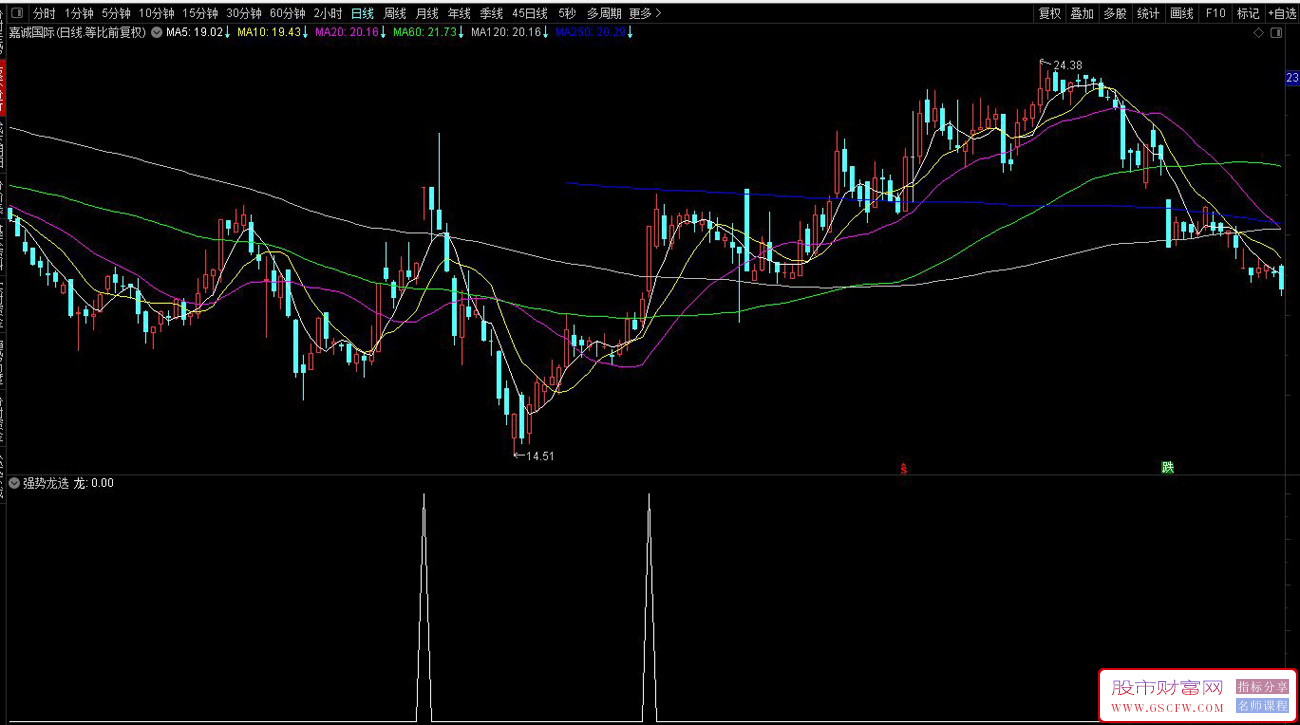Activate the 画线 drawing tools
The height and width of the screenshot is (725, 1300).
click(x=1182, y=14)
